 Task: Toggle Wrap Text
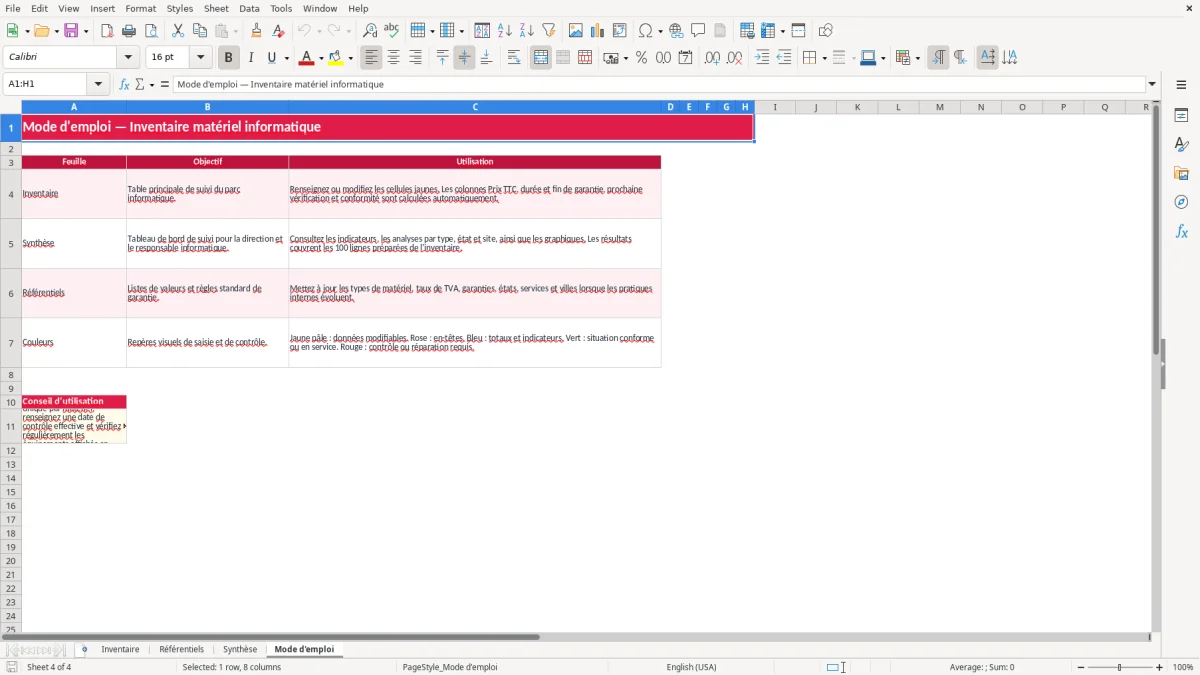514,58
